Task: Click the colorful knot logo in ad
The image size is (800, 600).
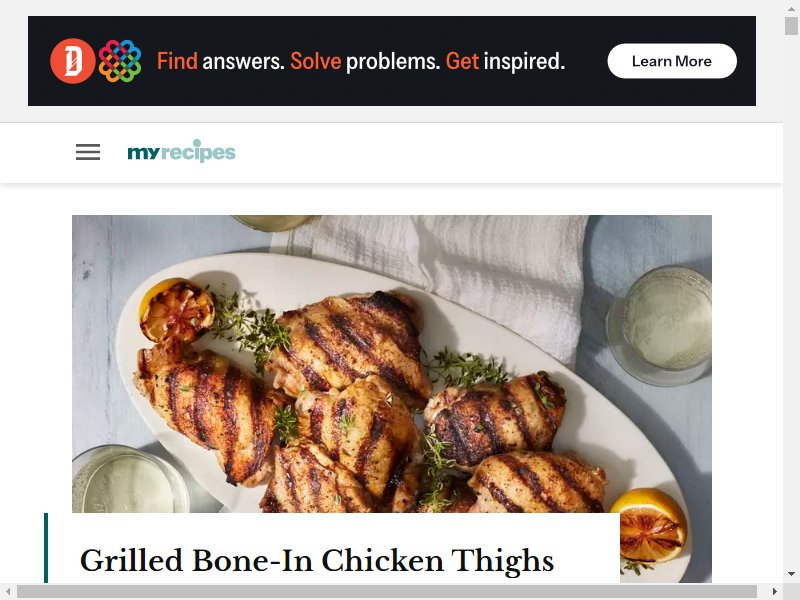Action: (x=120, y=61)
